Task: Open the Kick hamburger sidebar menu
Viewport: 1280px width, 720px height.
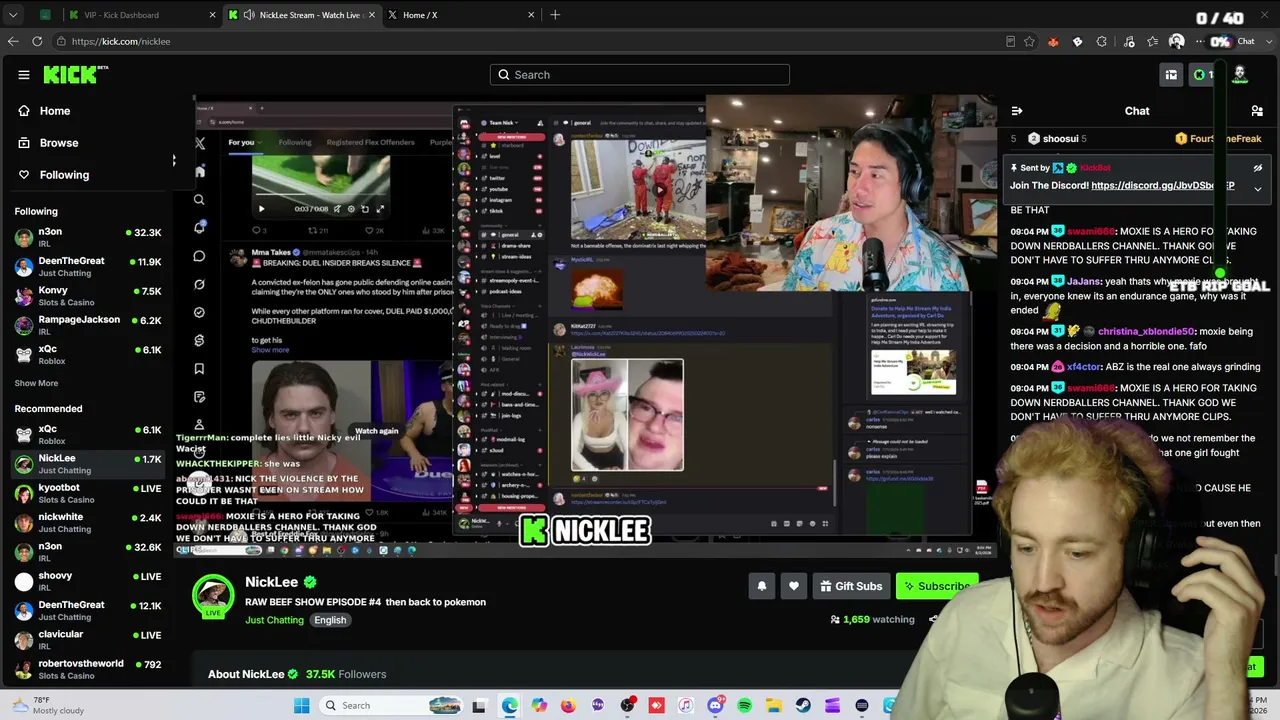Action: pos(24,75)
